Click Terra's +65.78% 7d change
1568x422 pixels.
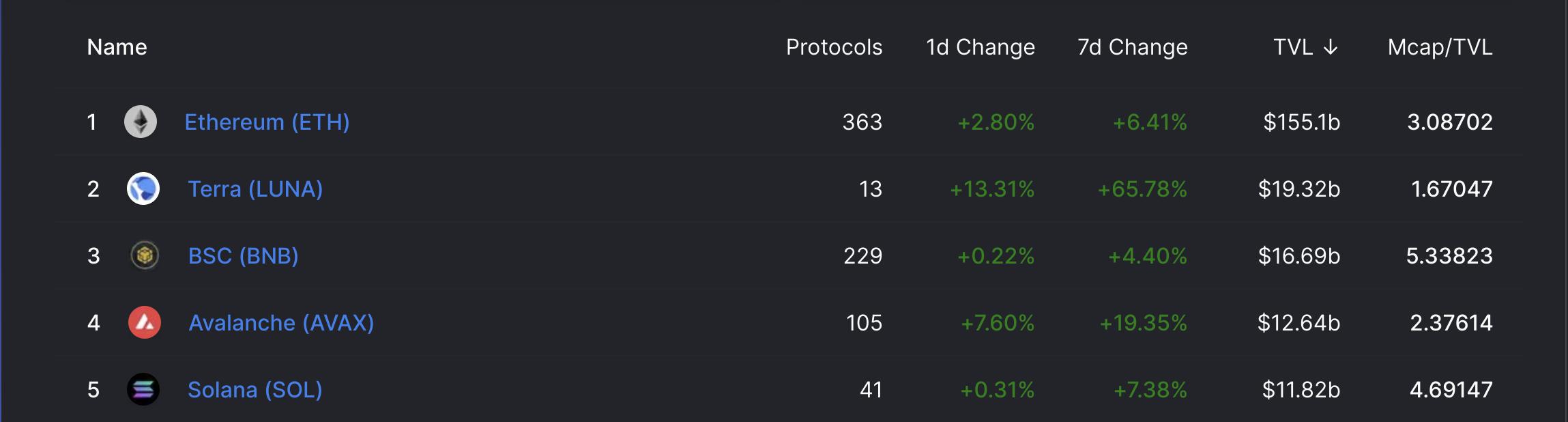tap(1142, 189)
